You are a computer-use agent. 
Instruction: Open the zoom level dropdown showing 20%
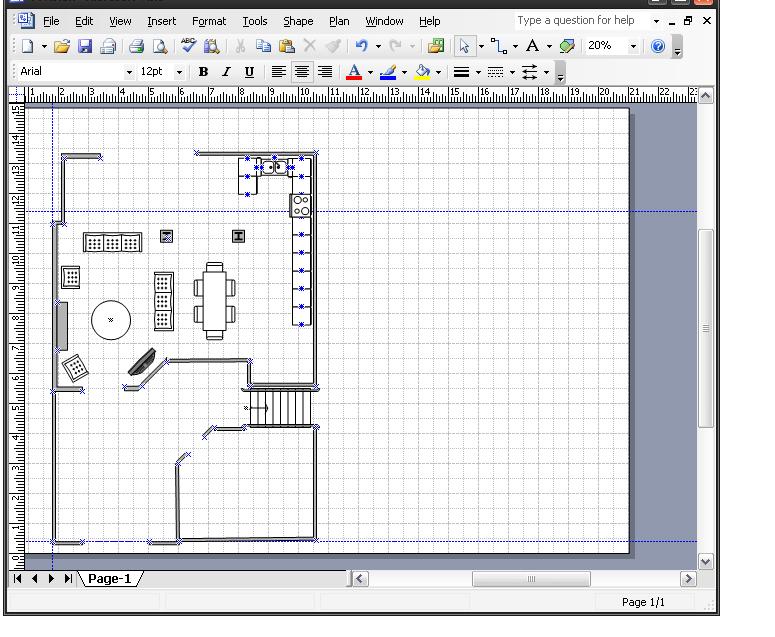633,46
